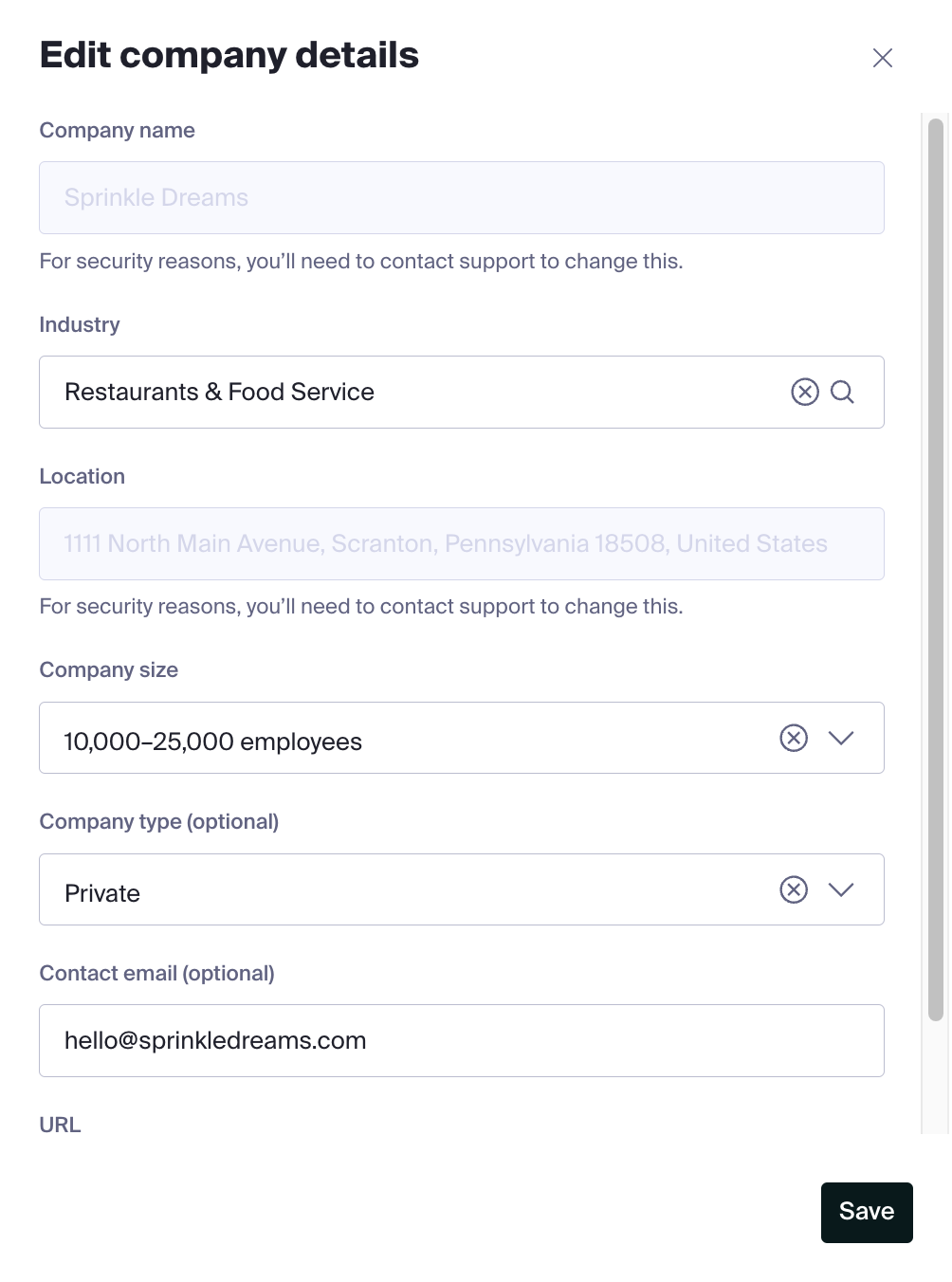Viewport: 952px width, 1282px height.
Task: Click the dialog vertical scrollbar
Action: click(935, 569)
